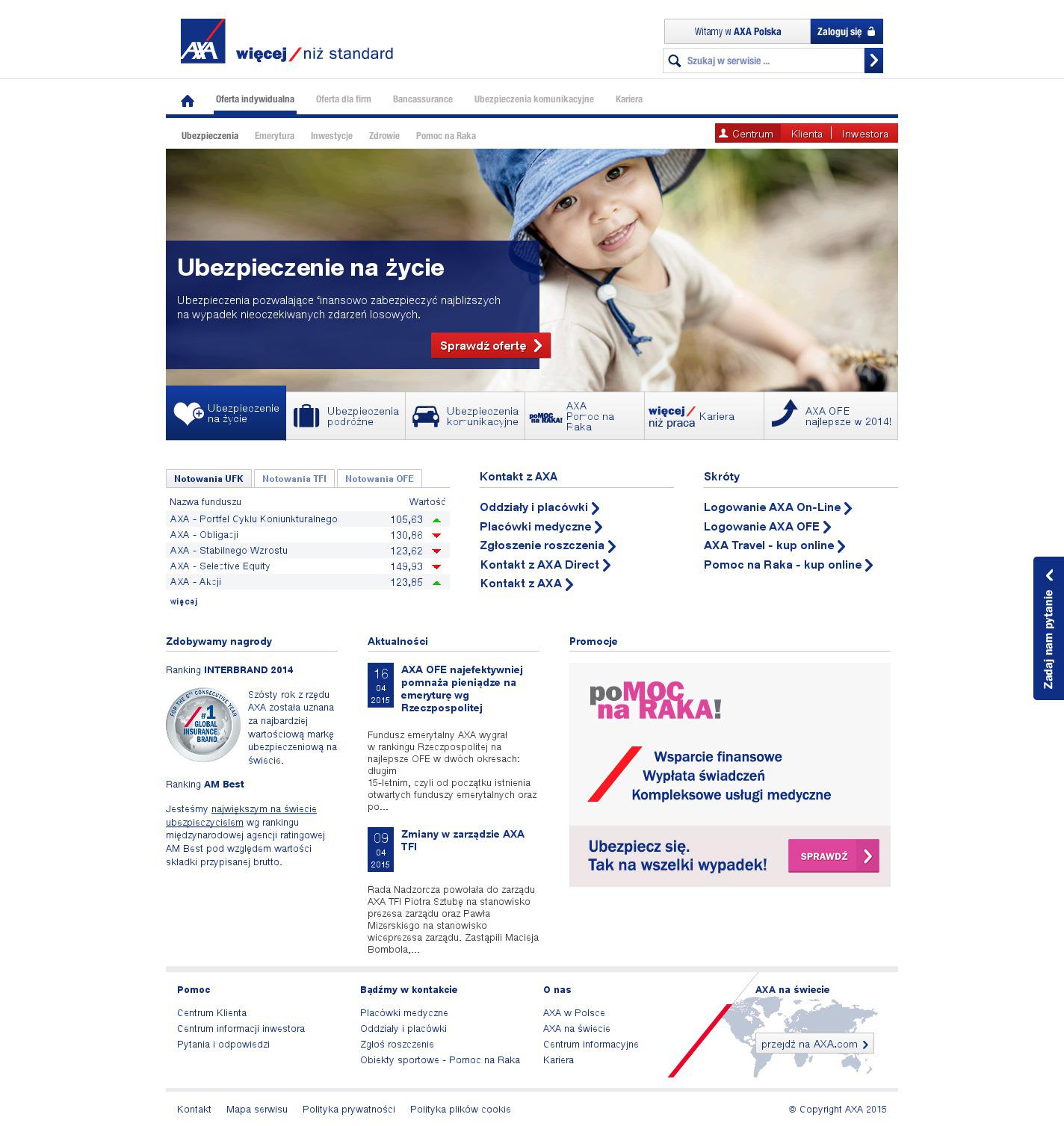Click the Zaloguj się login button
The image size is (1064, 1126).
pyautogui.click(x=847, y=31)
